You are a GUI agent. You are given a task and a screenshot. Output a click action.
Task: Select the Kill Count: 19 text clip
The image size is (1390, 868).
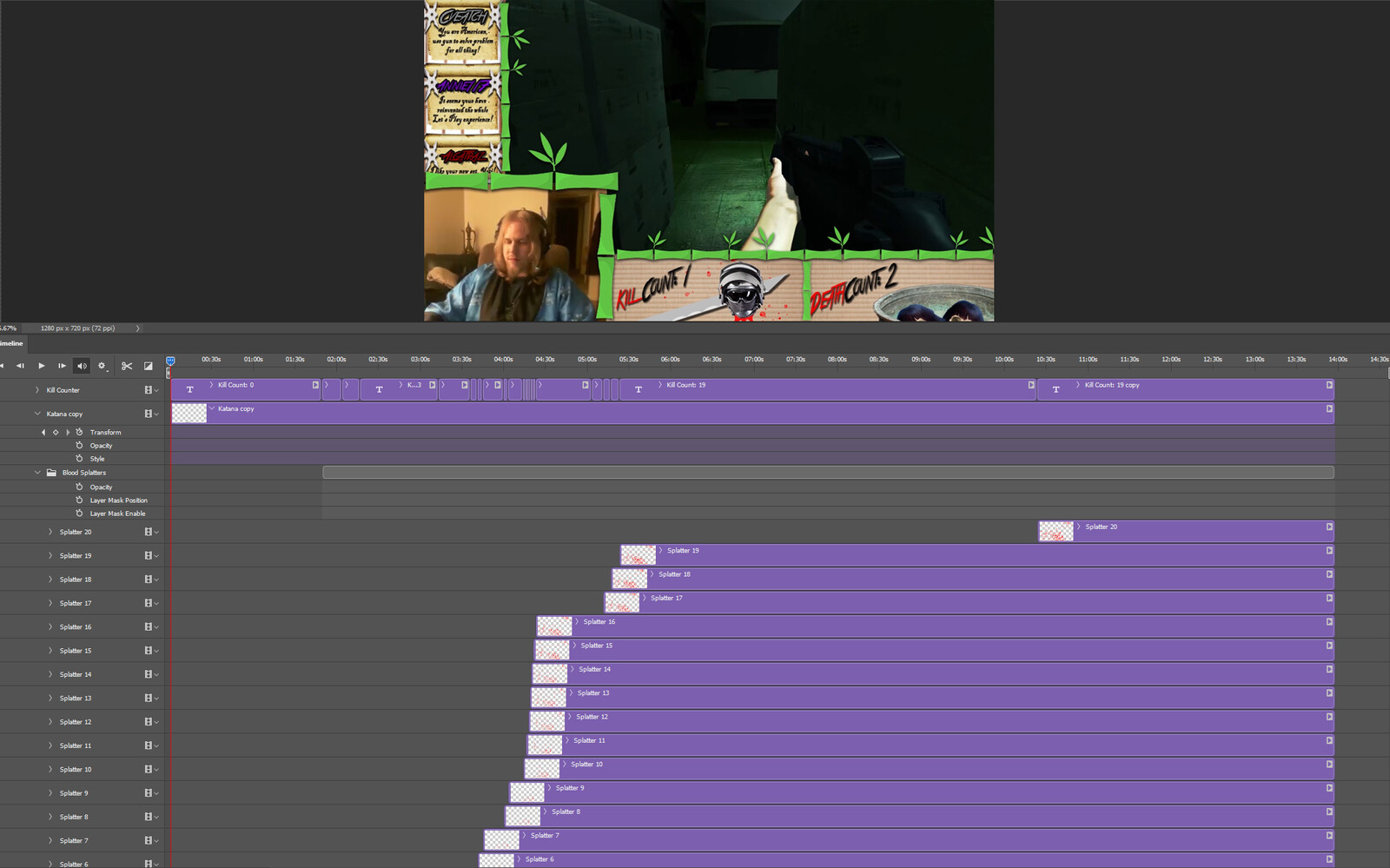(828, 389)
